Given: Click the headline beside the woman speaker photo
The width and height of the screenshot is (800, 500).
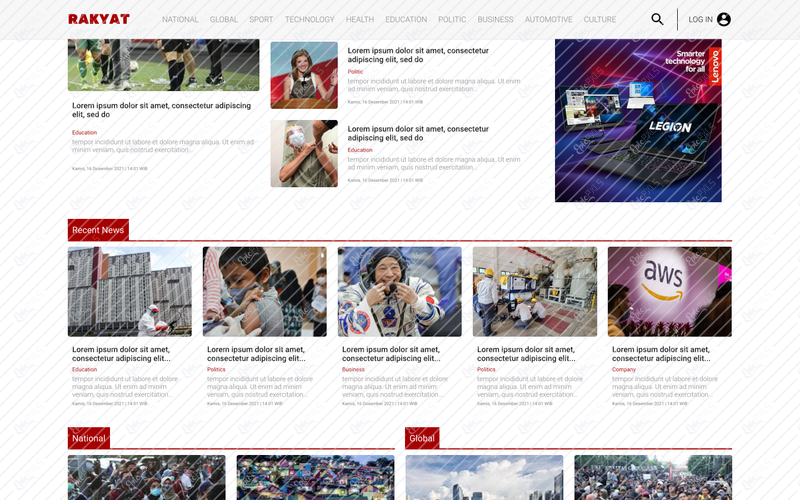Looking at the screenshot, I should (418, 55).
